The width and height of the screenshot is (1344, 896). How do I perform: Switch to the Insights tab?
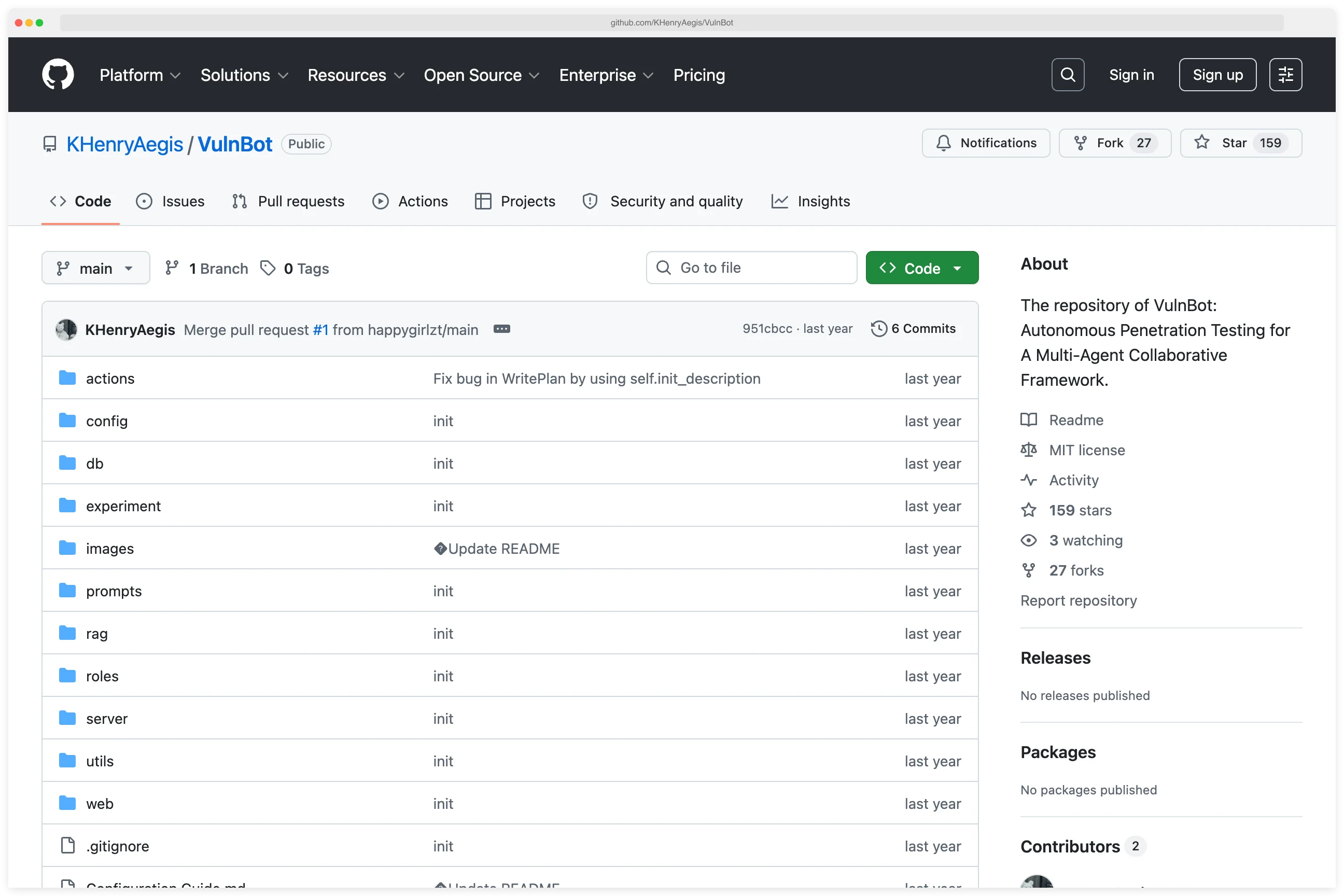[x=810, y=201]
